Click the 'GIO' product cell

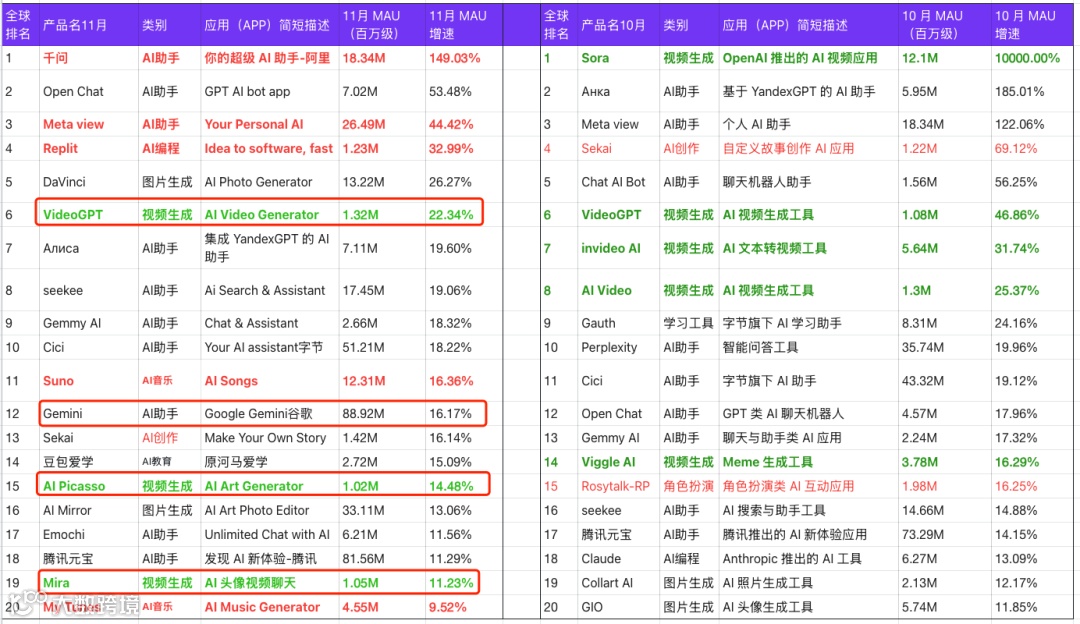point(592,607)
